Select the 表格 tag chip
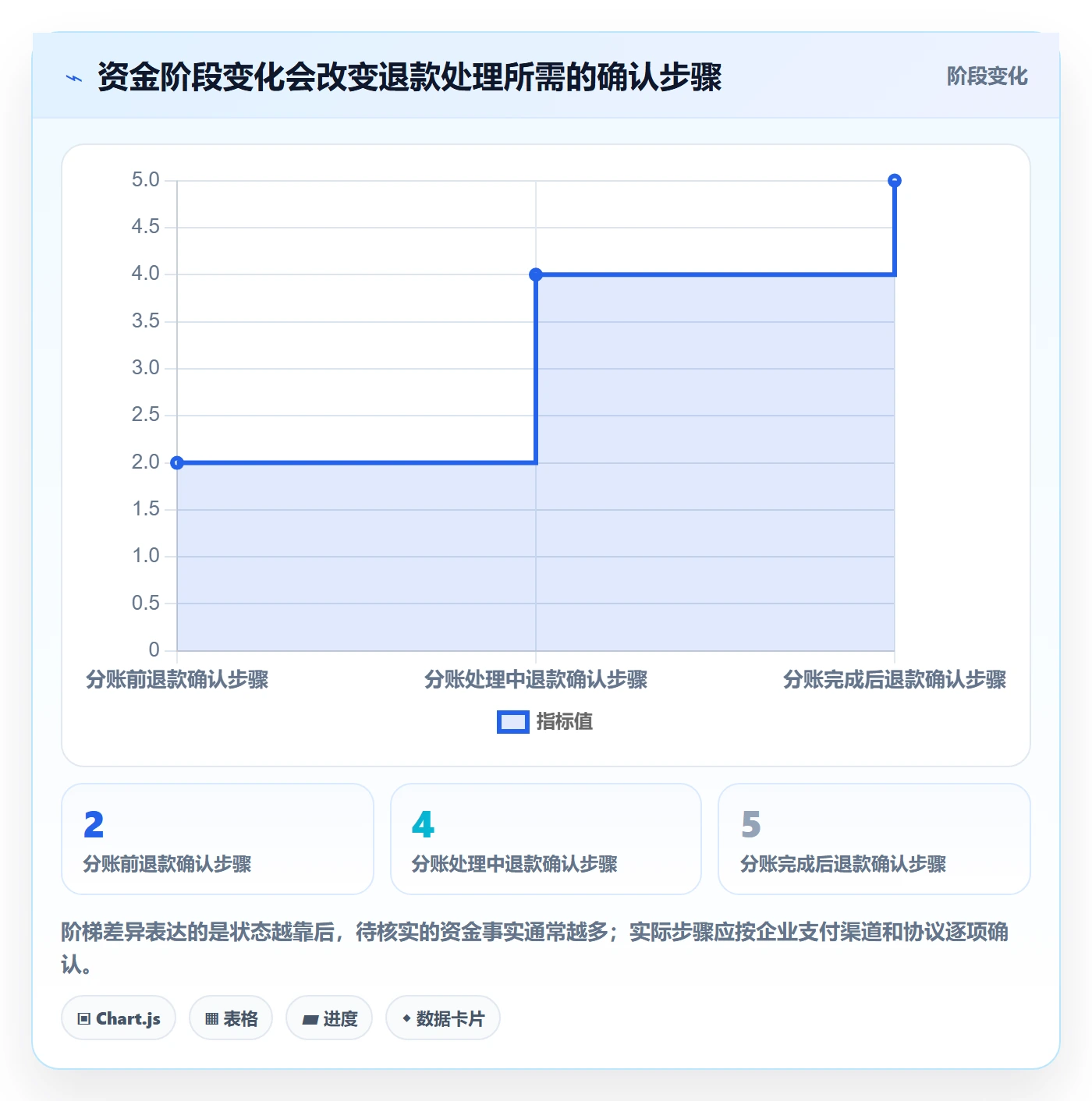Viewport: 1092px width, 1101px height. point(231,1018)
